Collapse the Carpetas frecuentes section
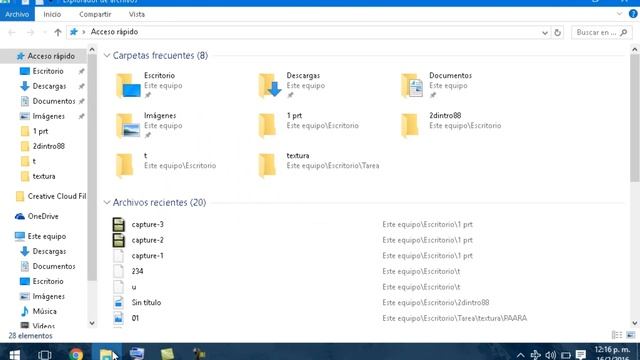The width and height of the screenshot is (640, 360). (107, 56)
